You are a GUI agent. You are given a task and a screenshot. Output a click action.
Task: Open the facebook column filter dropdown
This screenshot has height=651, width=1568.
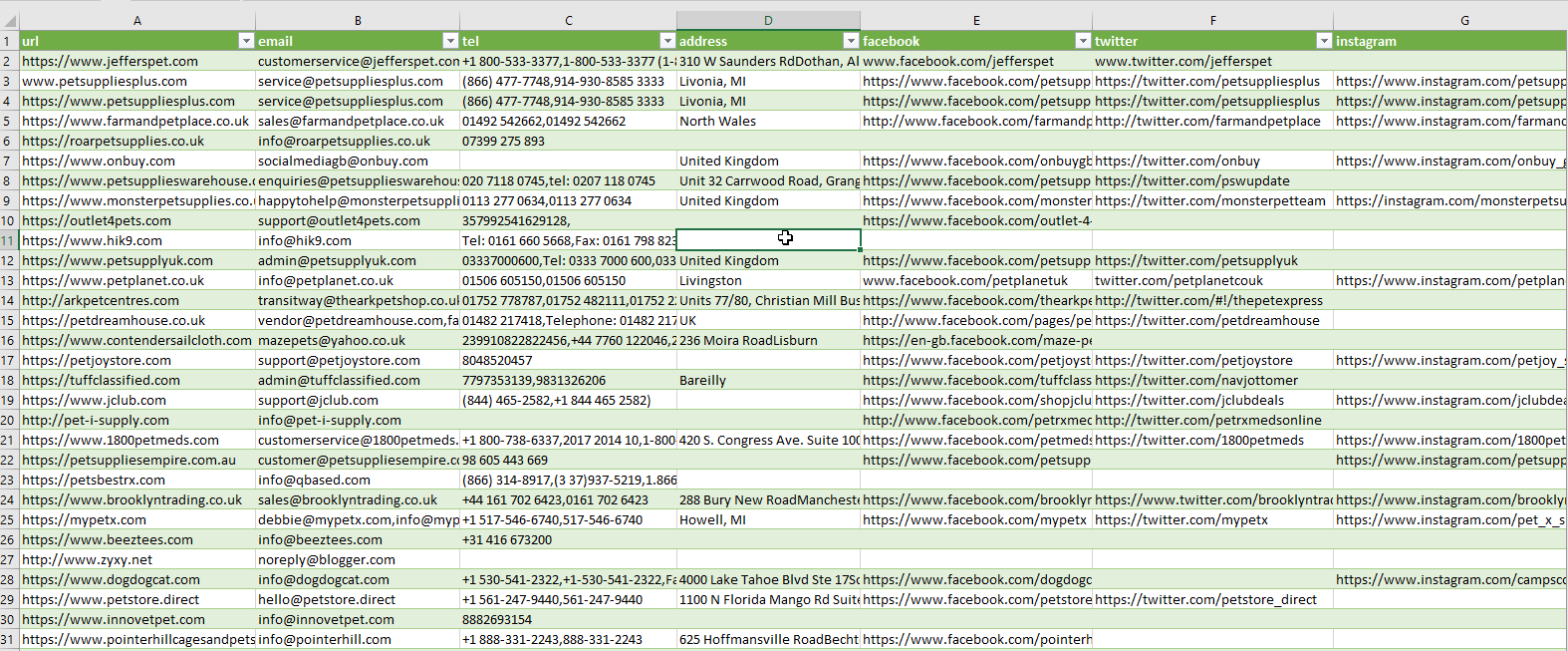coord(1083,41)
